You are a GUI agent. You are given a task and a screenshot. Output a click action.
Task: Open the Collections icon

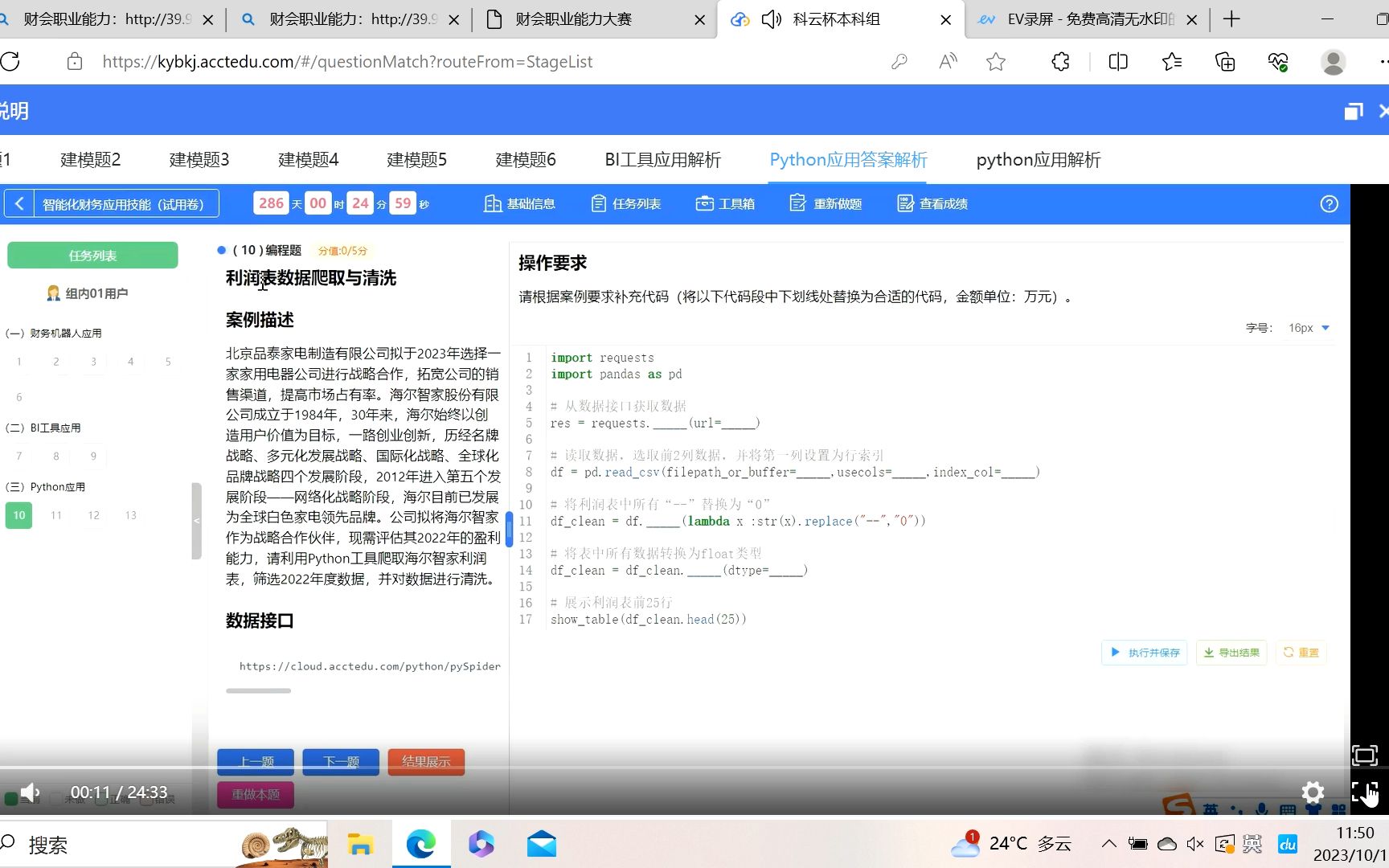(x=1225, y=62)
